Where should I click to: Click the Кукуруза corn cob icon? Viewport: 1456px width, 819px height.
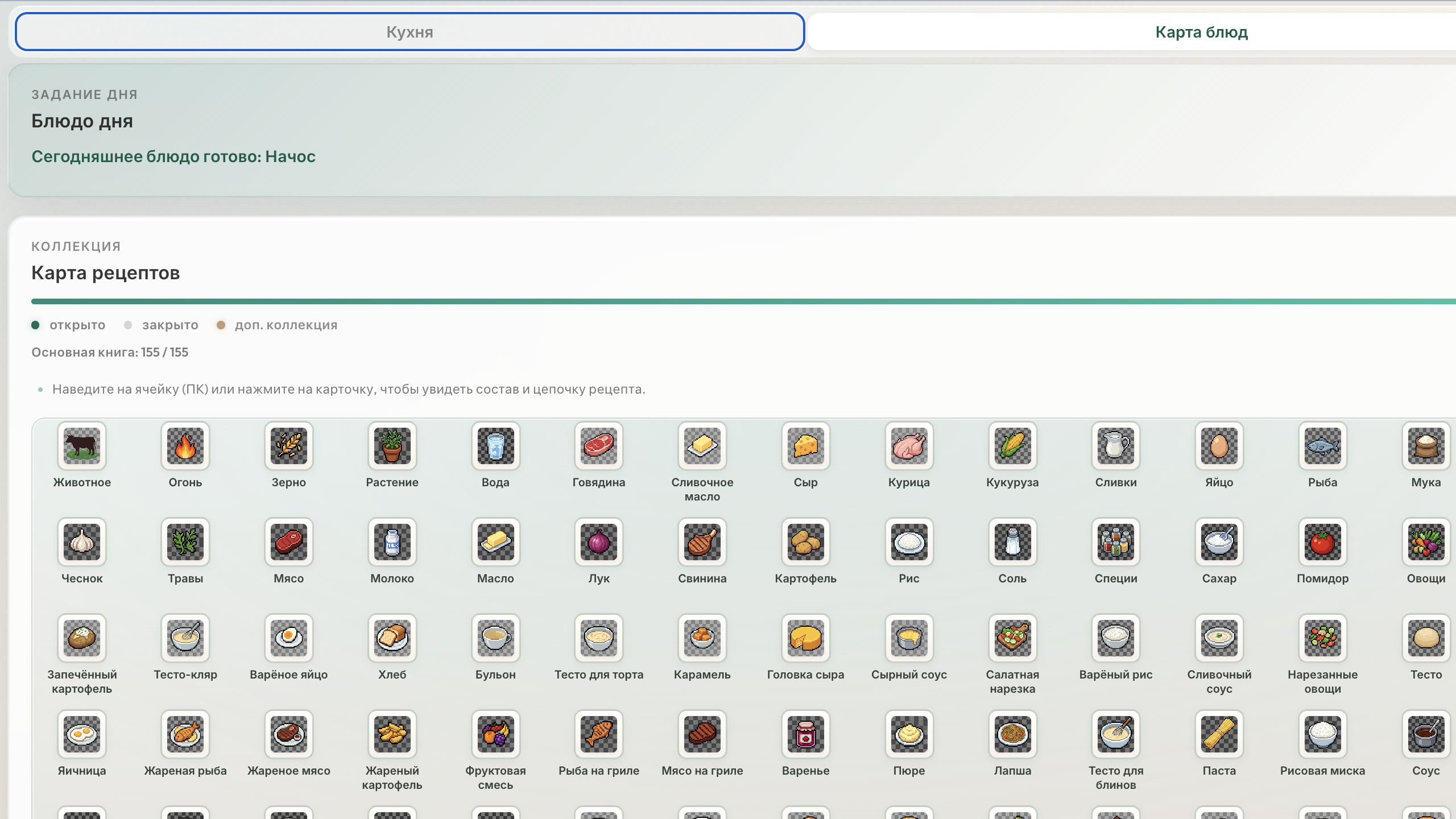click(1013, 446)
